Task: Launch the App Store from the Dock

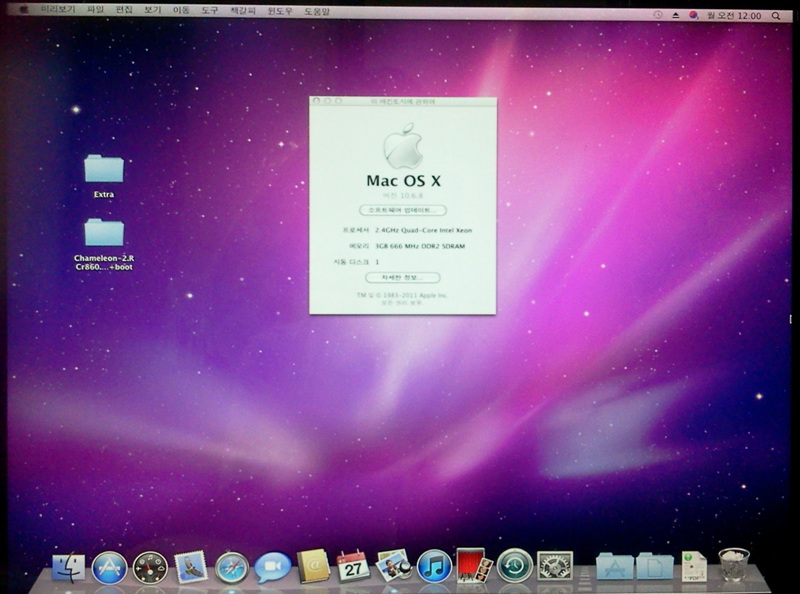Action: pos(109,567)
